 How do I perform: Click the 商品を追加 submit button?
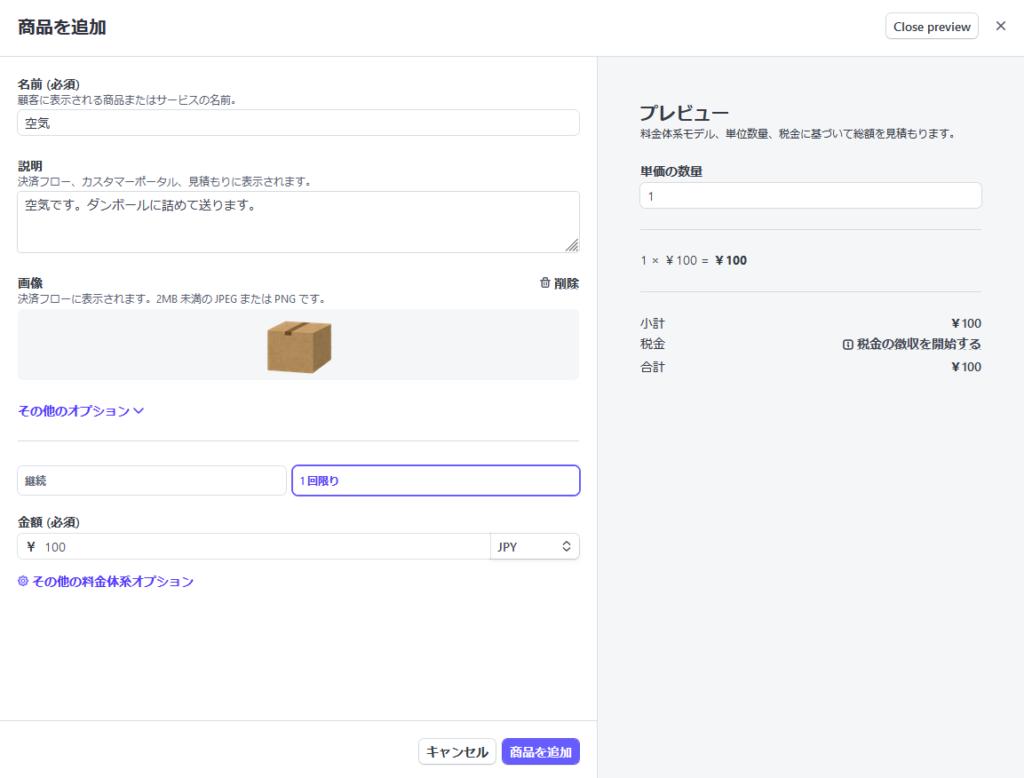(x=540, y=752)
